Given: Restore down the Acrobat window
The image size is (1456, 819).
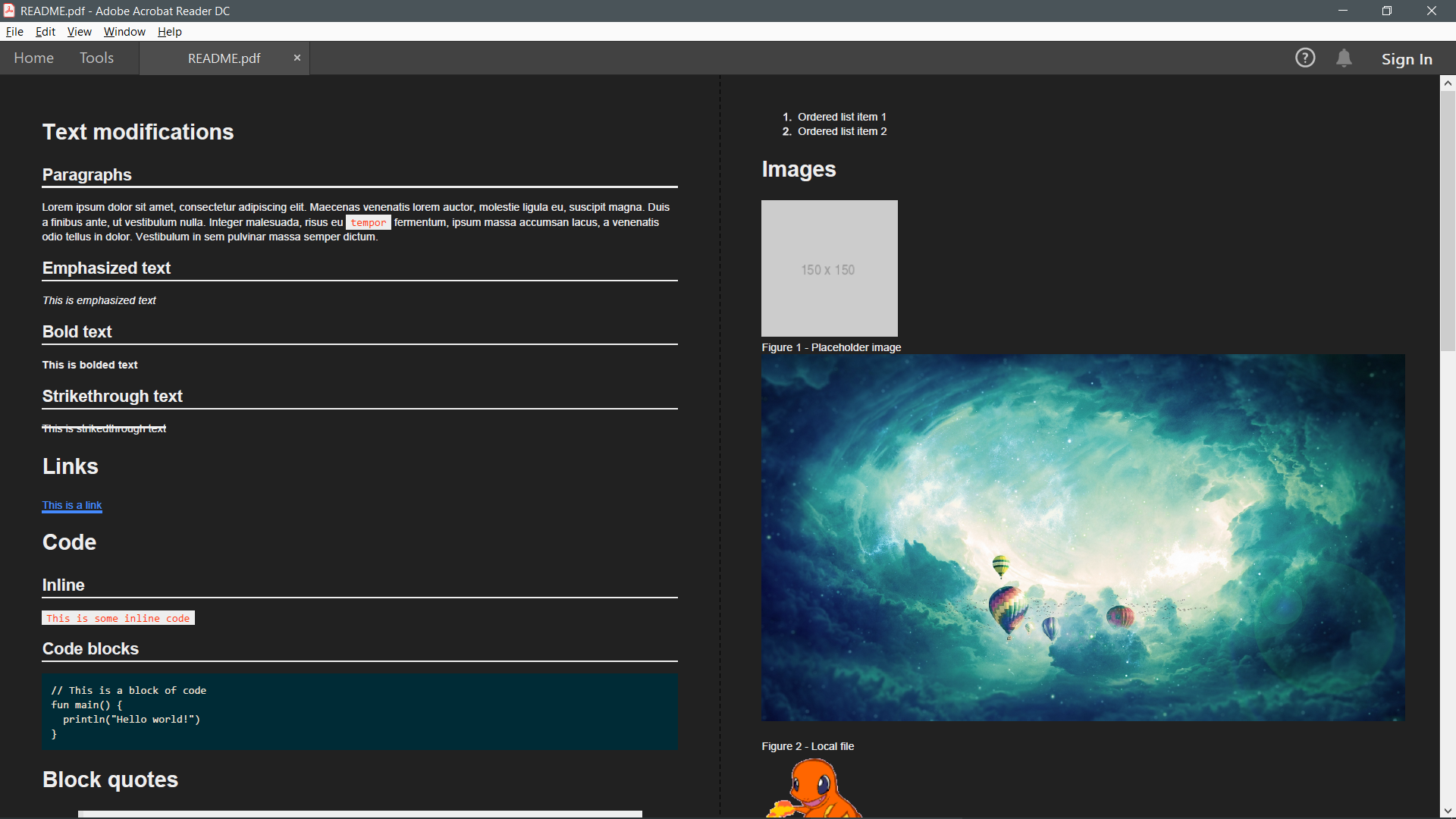Looking at the screenshot, I should pyautogui.click(x=1386, y=11).
